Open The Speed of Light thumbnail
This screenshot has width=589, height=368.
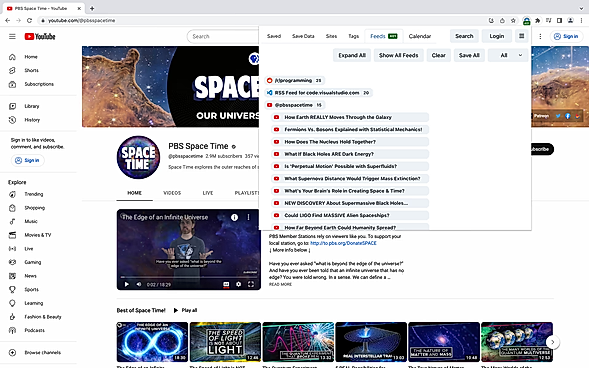[x=225, y=342]
